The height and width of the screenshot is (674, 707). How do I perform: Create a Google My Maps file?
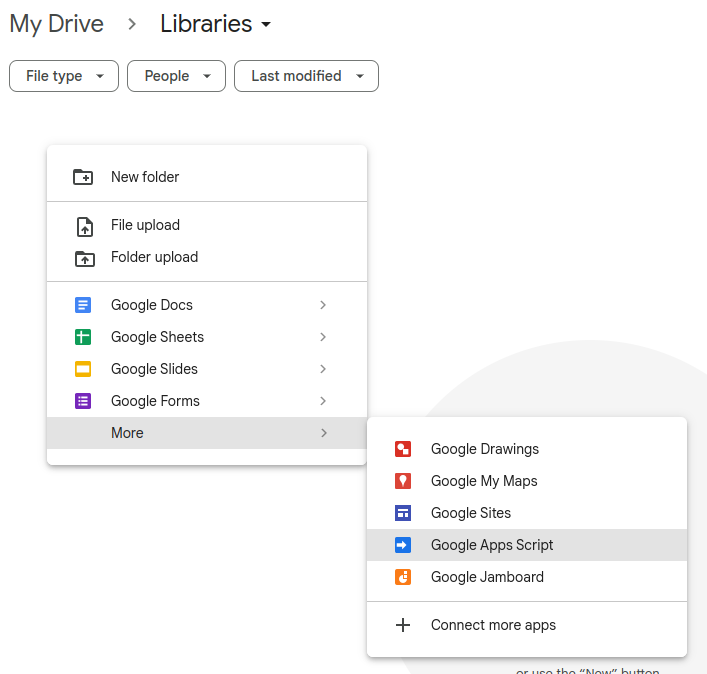click(527, 481)
